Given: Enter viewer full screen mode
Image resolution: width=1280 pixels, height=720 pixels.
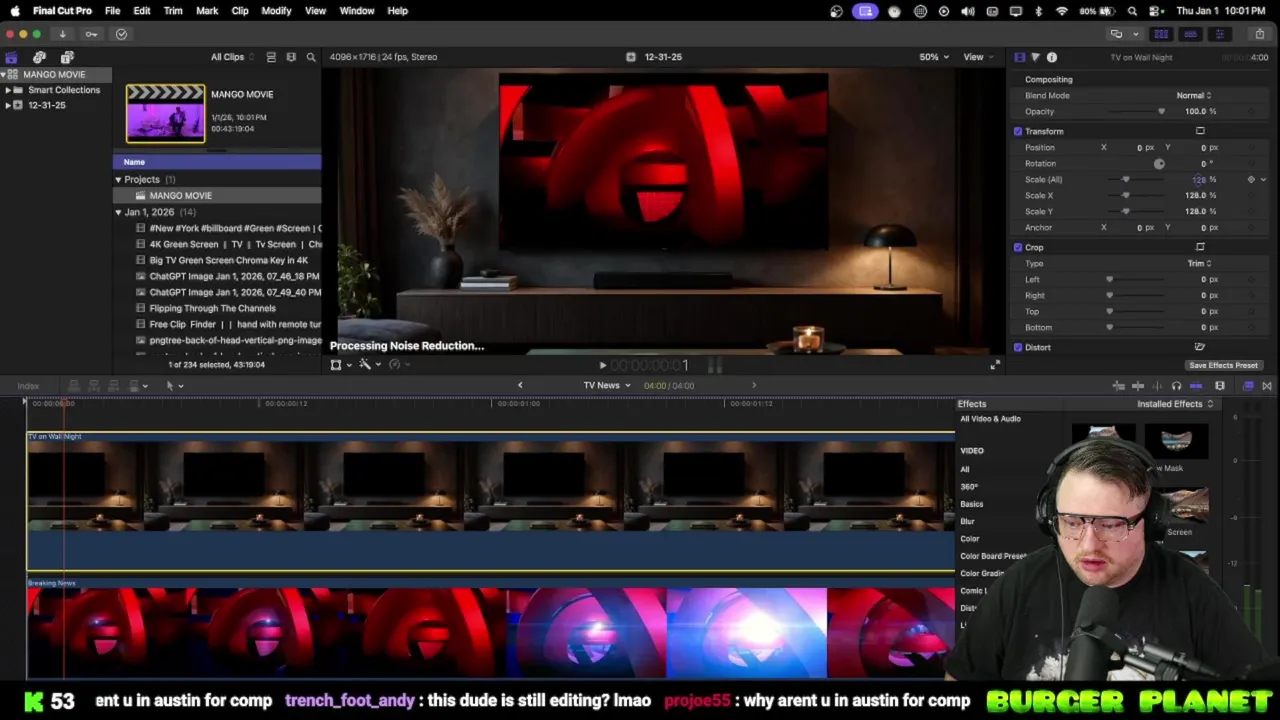Looking at the screenshot, I should [994, 365].
